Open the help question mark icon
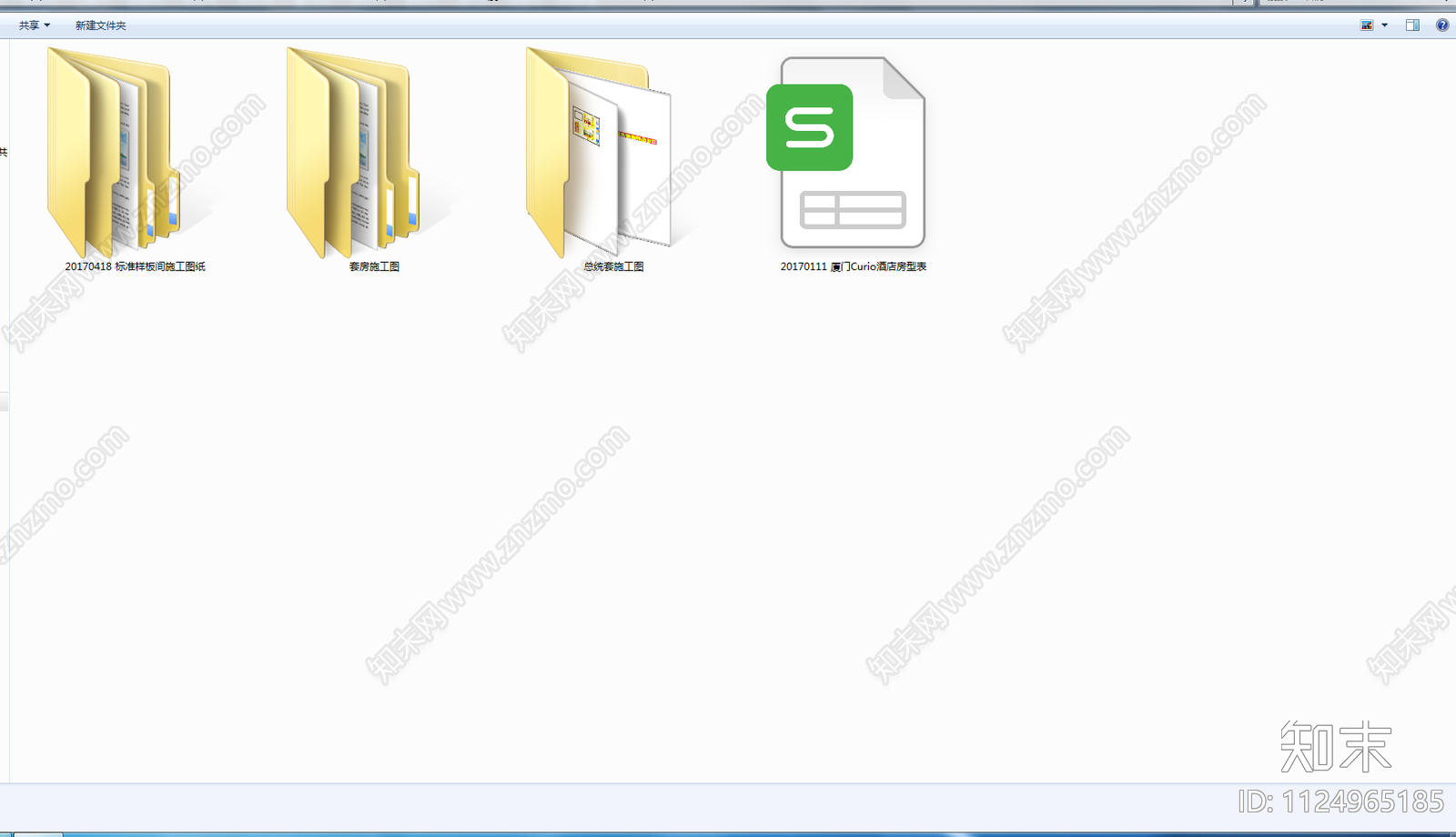This screenshot has width=1456, height=837. [1442, 25]
